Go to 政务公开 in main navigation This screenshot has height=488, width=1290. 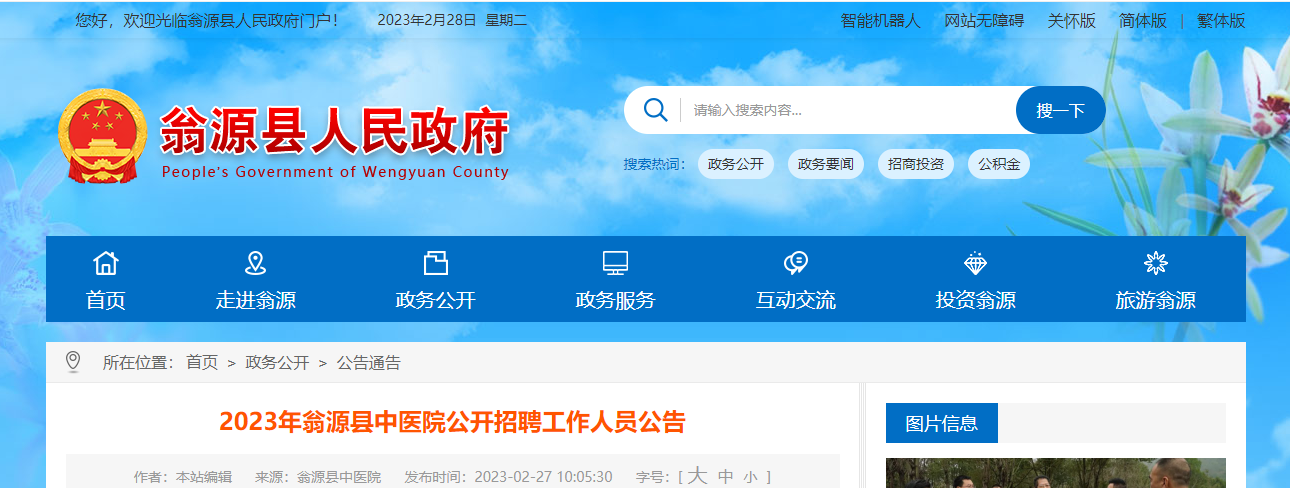click(x=436, y=300)
